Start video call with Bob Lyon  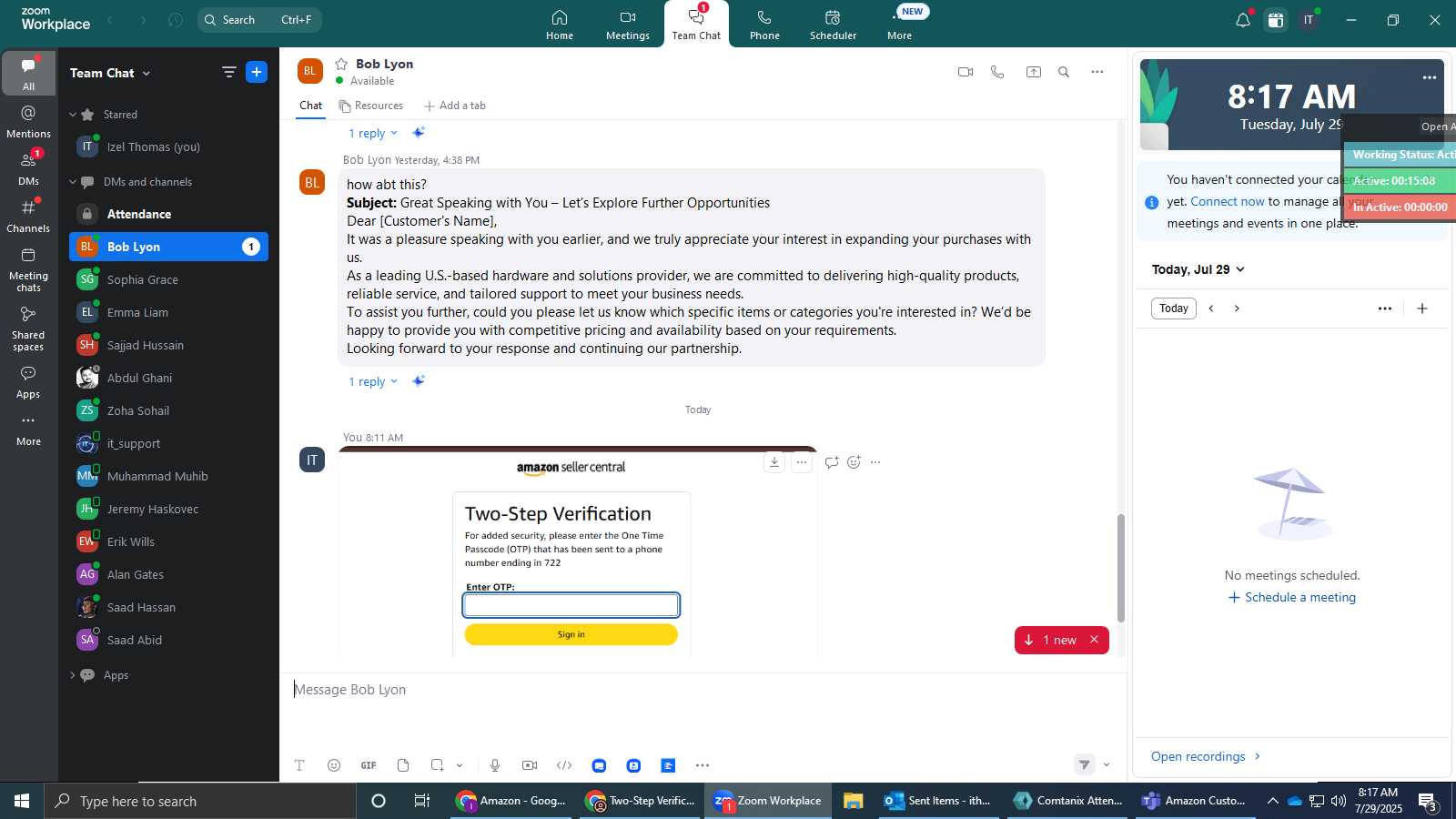(x=966, y=72)
